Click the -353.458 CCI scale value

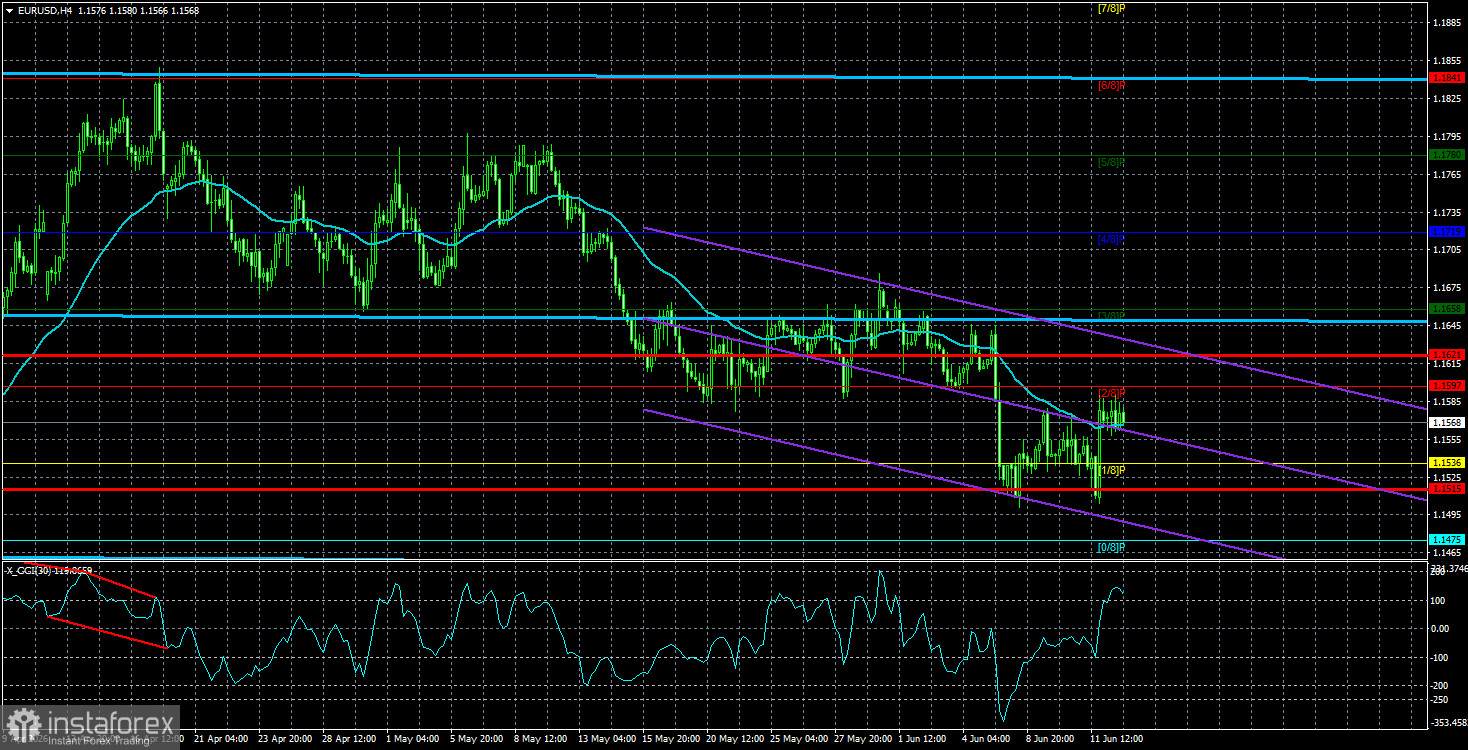pyautogui.click(x=1448, y=722)
